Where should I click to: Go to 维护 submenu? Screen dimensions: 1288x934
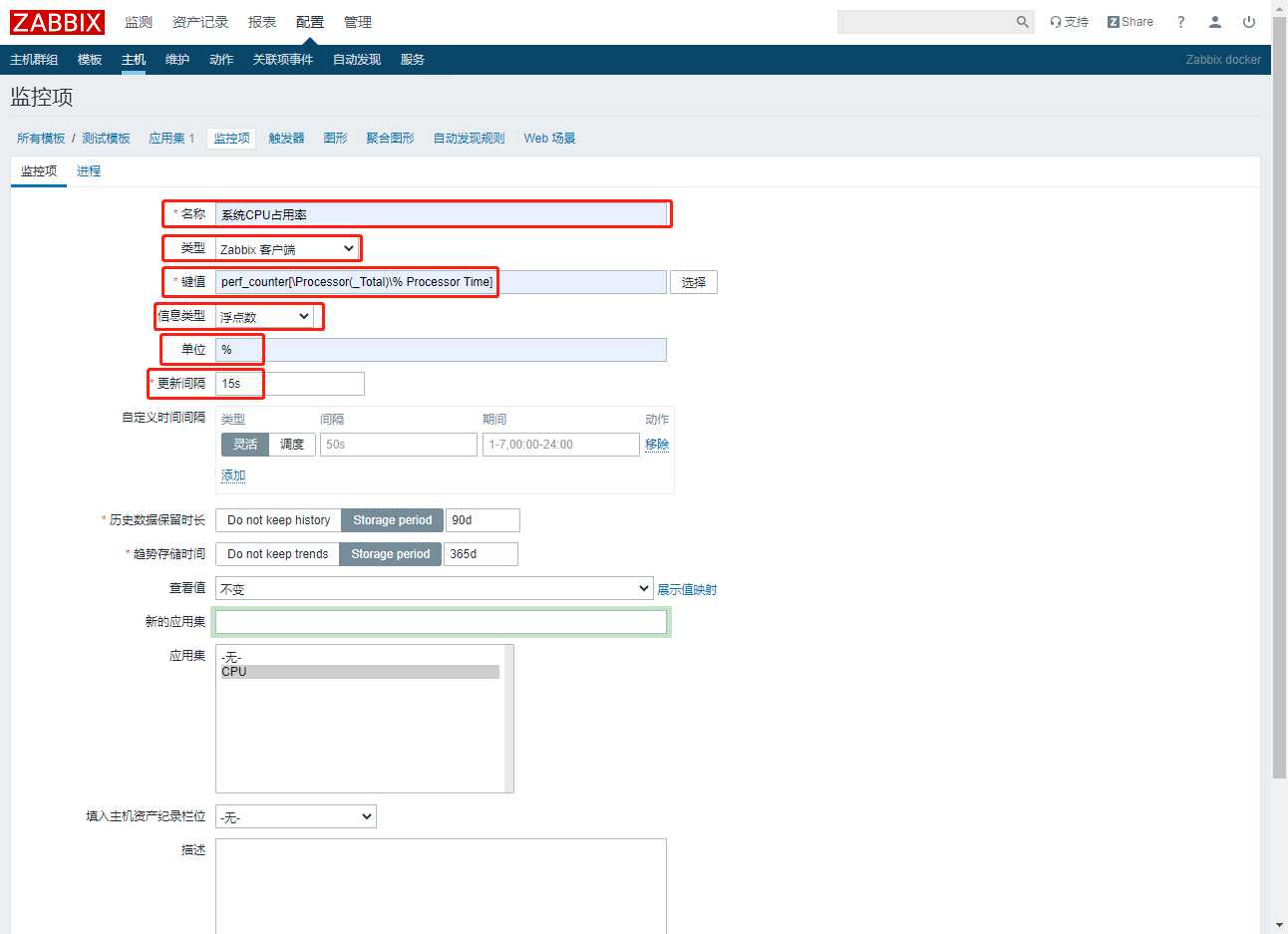pyautogui.click(x=177, y=60)
